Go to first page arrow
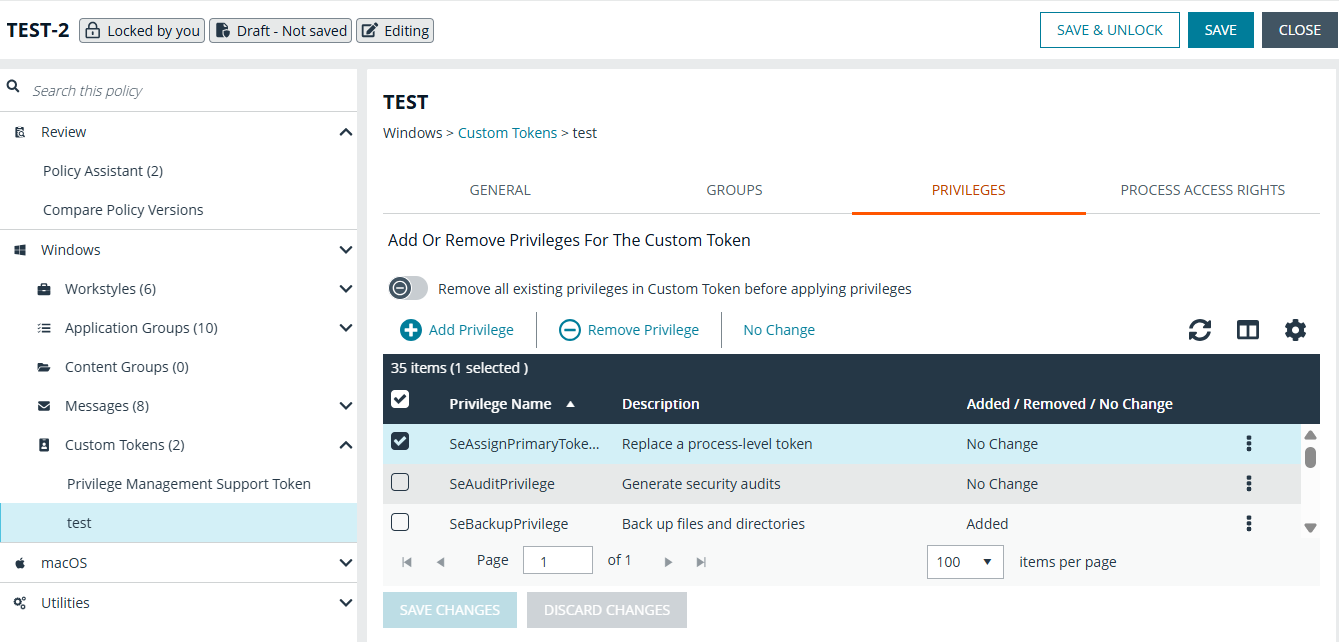This screenshot has height=642, width=1339. (407, 562)
